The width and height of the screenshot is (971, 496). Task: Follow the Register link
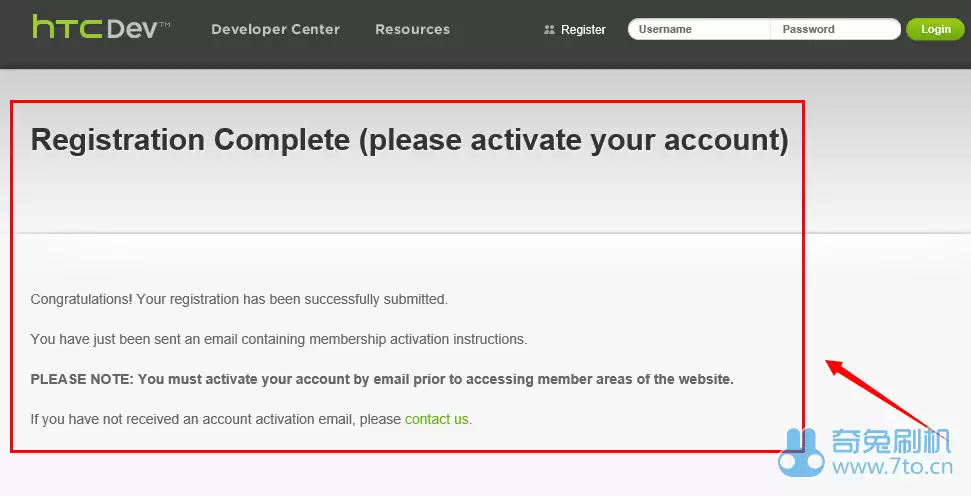click(583, 30)
